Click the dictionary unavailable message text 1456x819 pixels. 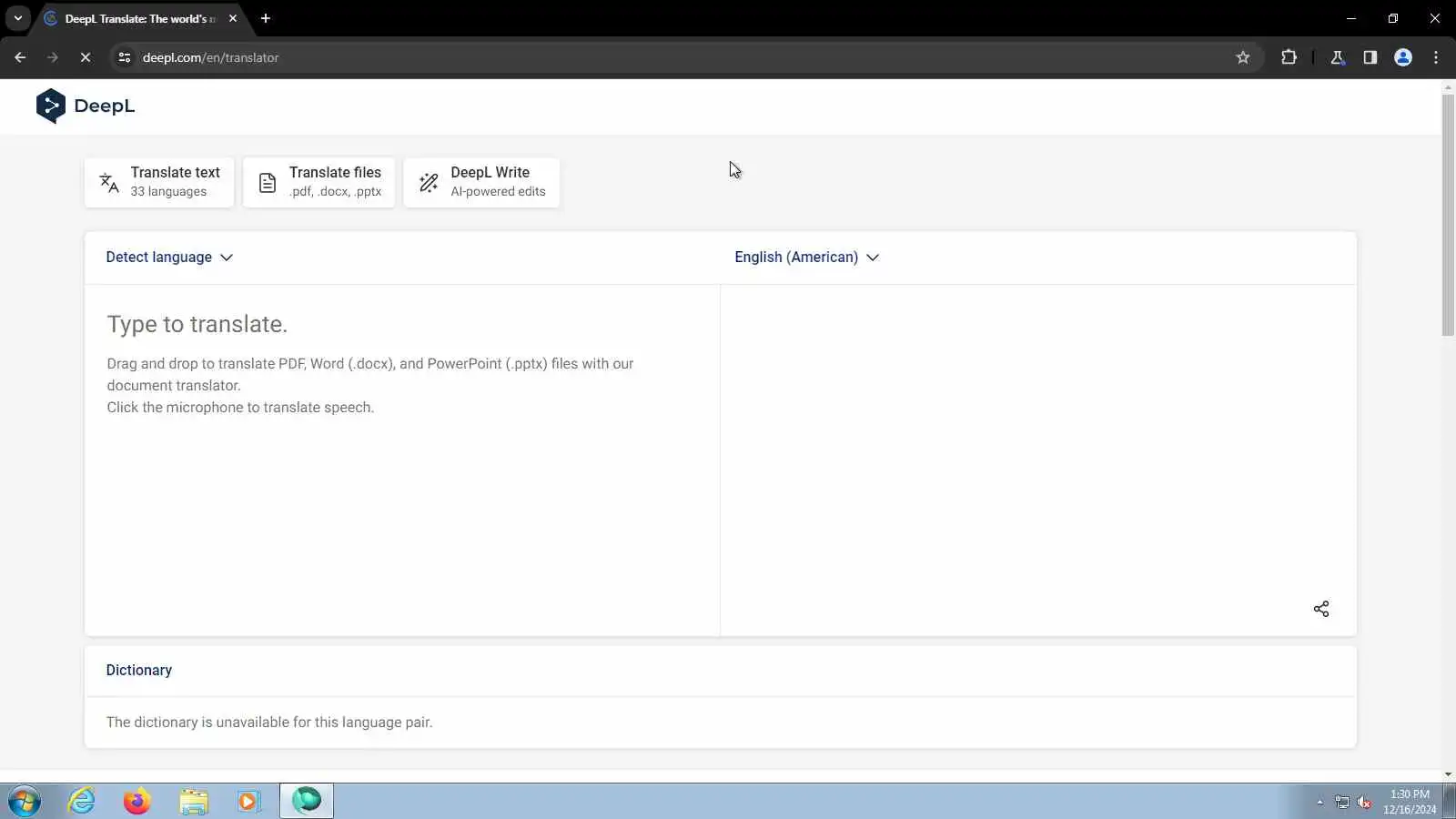[x=269, y=722]
